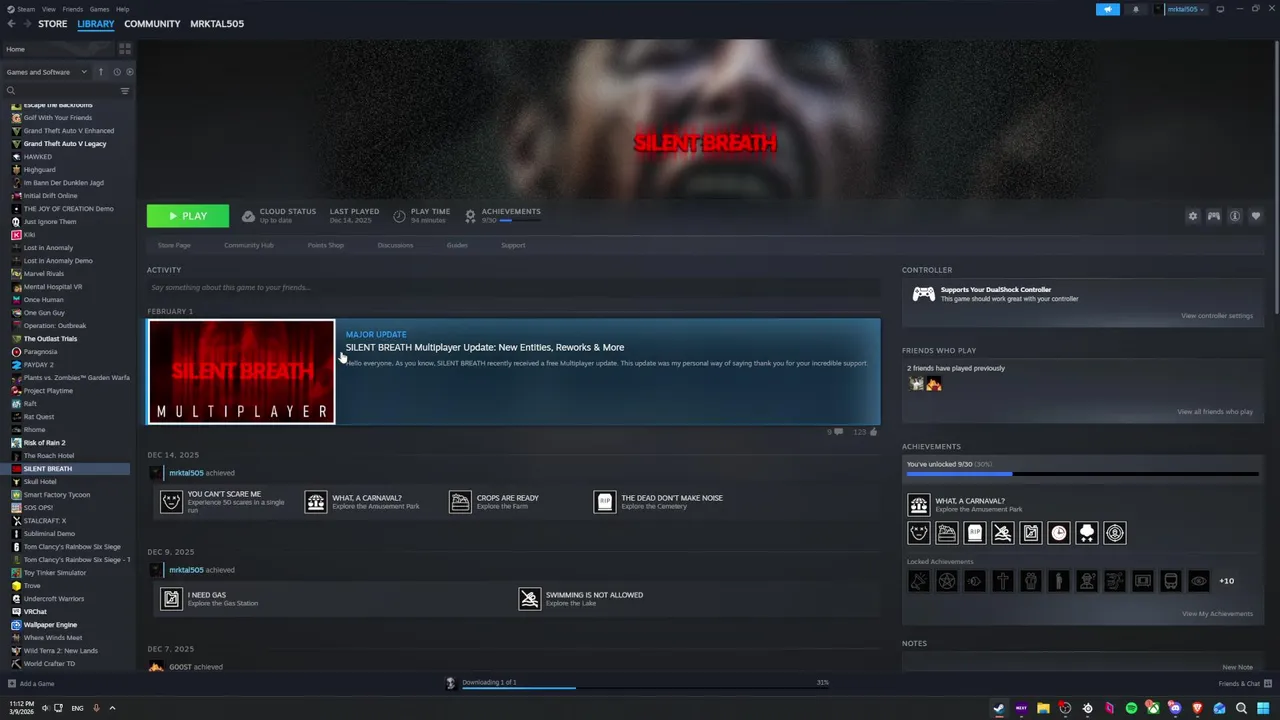Click the library search field
This screenshot has width=1280, height=720.
click(x=60, y=91)
